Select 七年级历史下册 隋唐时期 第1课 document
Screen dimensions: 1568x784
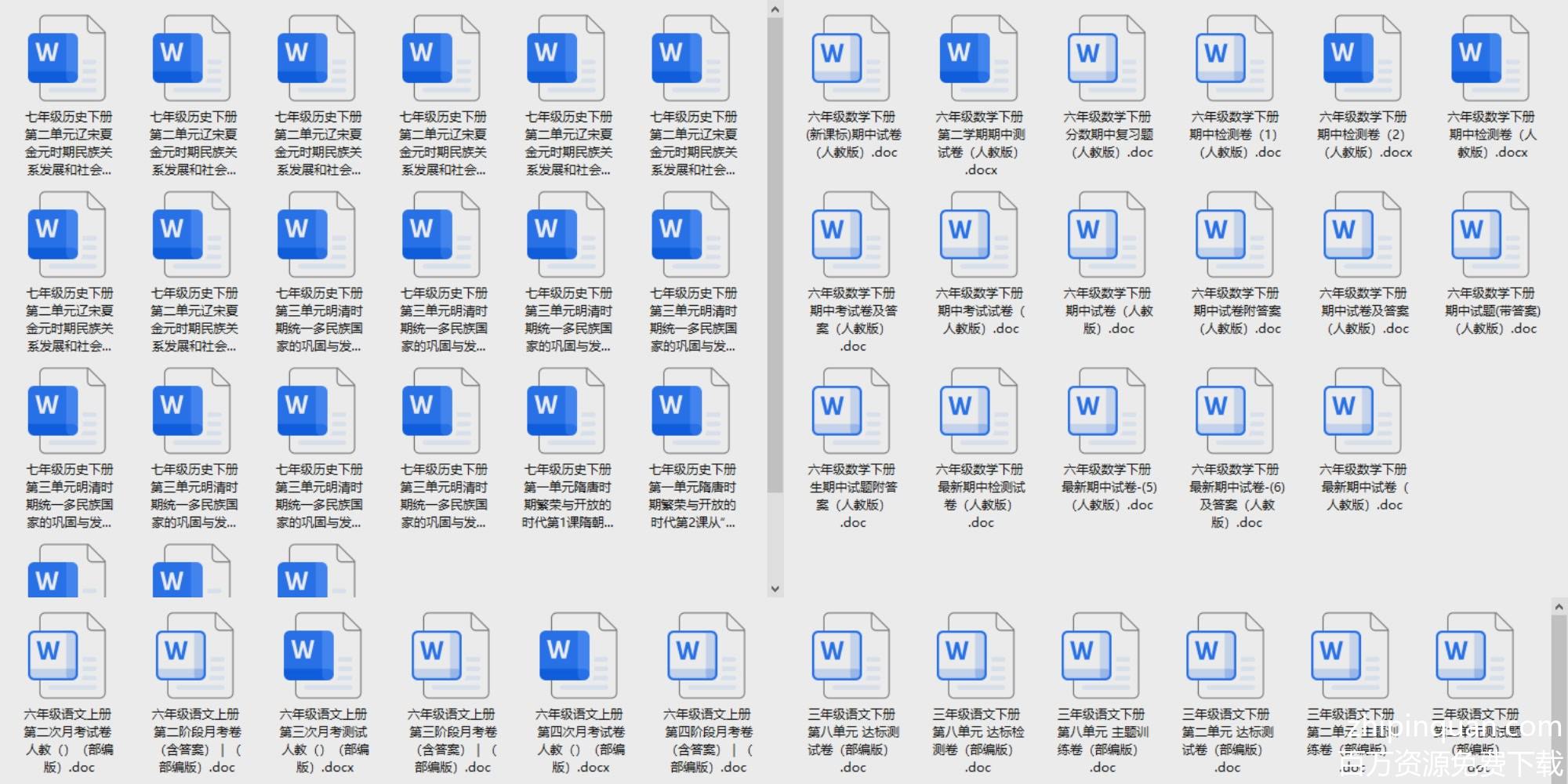pos(567,410)
